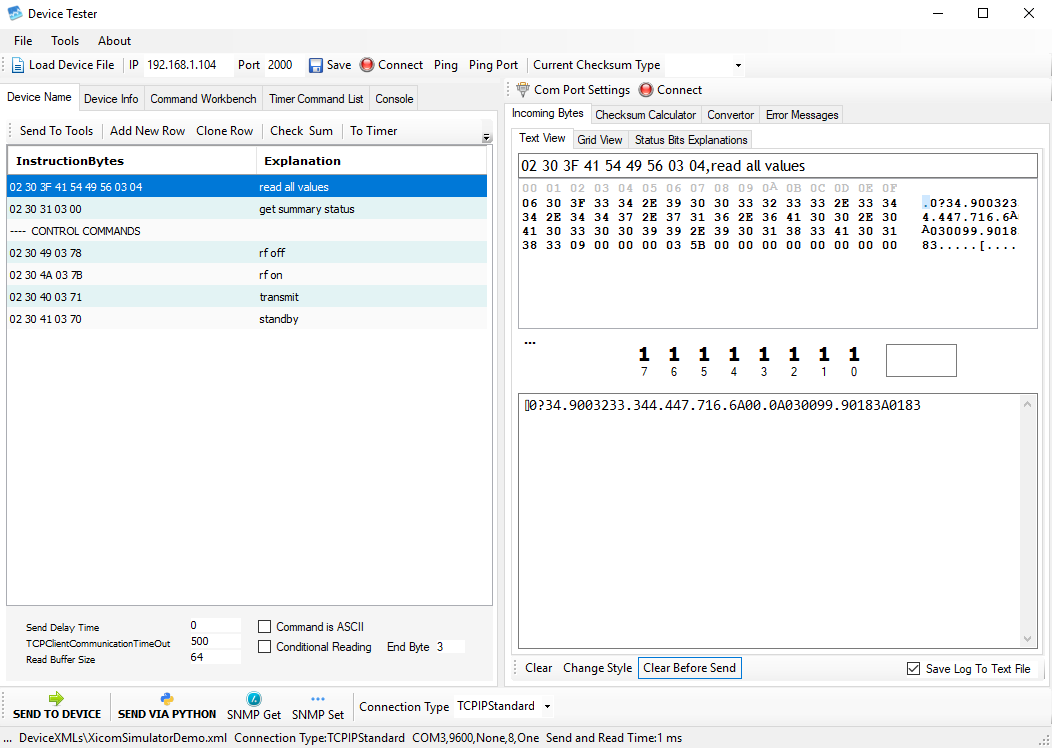Image resolution: width=1052 pixels, height=748 pixels.
Task: Click the Change Style button
Action: coord(597,668)
